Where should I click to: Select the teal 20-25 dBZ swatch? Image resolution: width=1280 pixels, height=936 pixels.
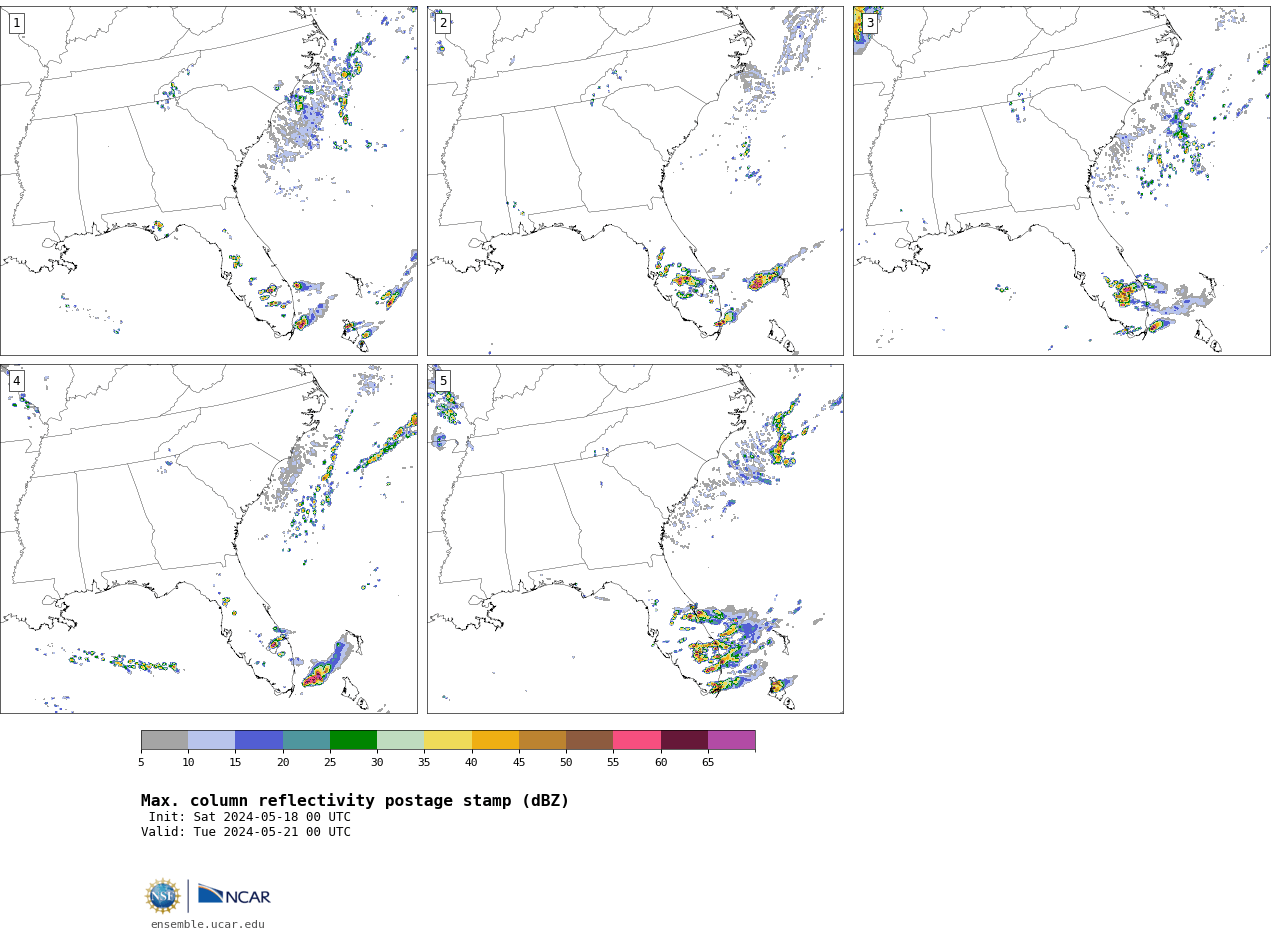point(306,740)
